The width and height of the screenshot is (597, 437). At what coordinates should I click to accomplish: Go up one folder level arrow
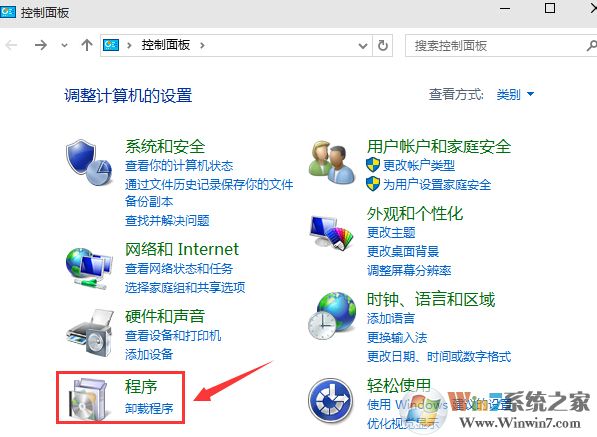pyautogui.click(x=87, y=46)
